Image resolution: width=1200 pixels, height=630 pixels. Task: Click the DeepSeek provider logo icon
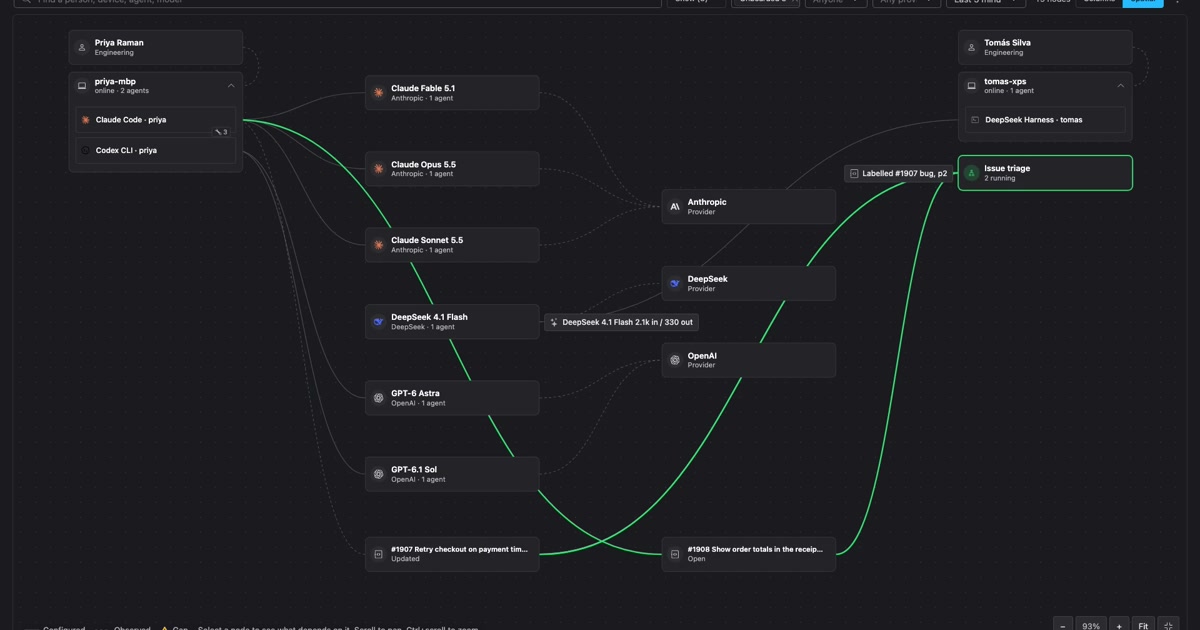[675, 284]
